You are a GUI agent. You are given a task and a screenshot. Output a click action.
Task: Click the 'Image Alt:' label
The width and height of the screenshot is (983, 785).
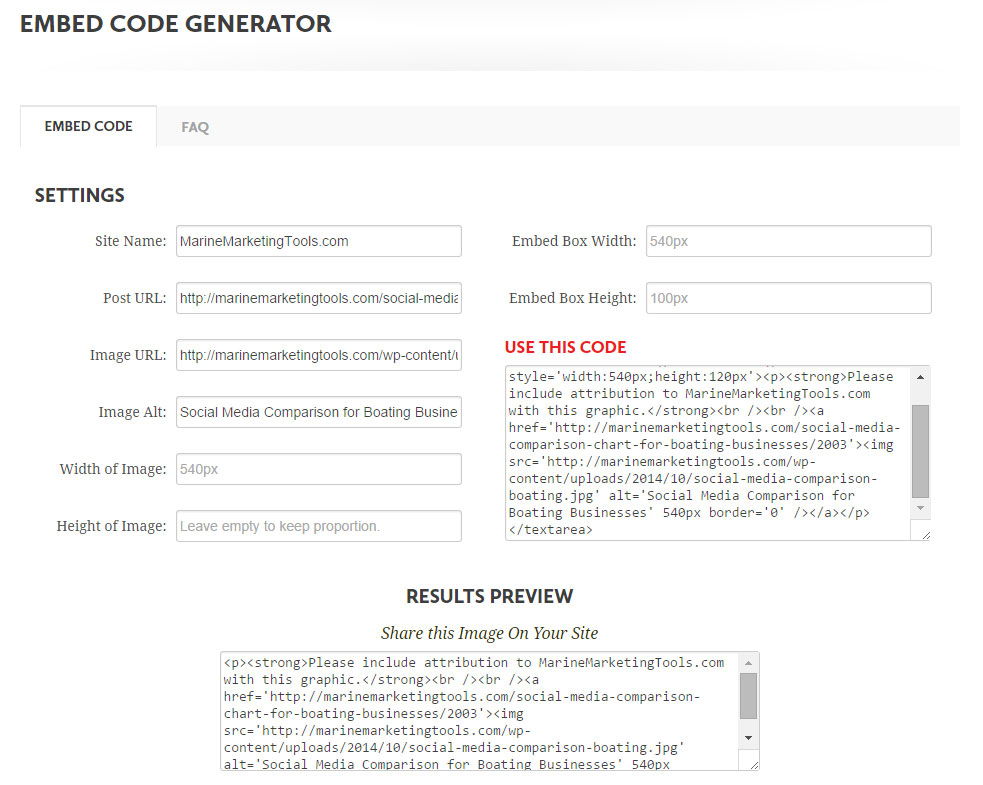click(132, 412)
